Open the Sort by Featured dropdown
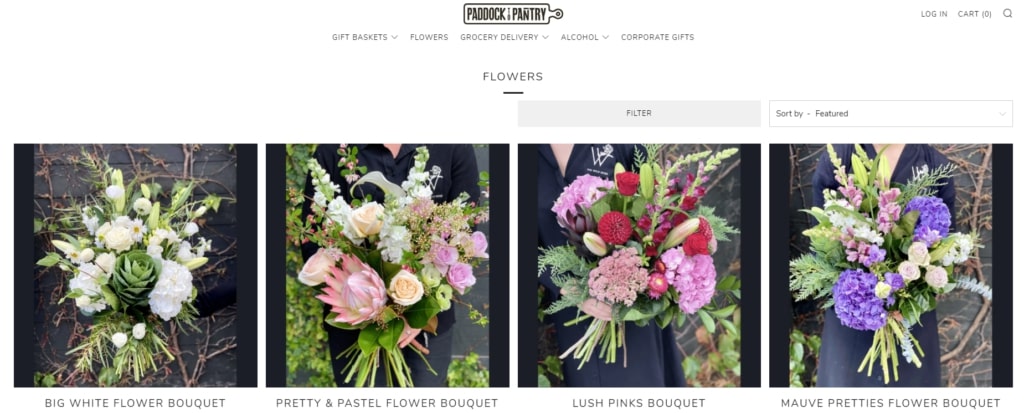Image resolution: width=1024 pixels, height=413 pixels. (x=891, y=114)
